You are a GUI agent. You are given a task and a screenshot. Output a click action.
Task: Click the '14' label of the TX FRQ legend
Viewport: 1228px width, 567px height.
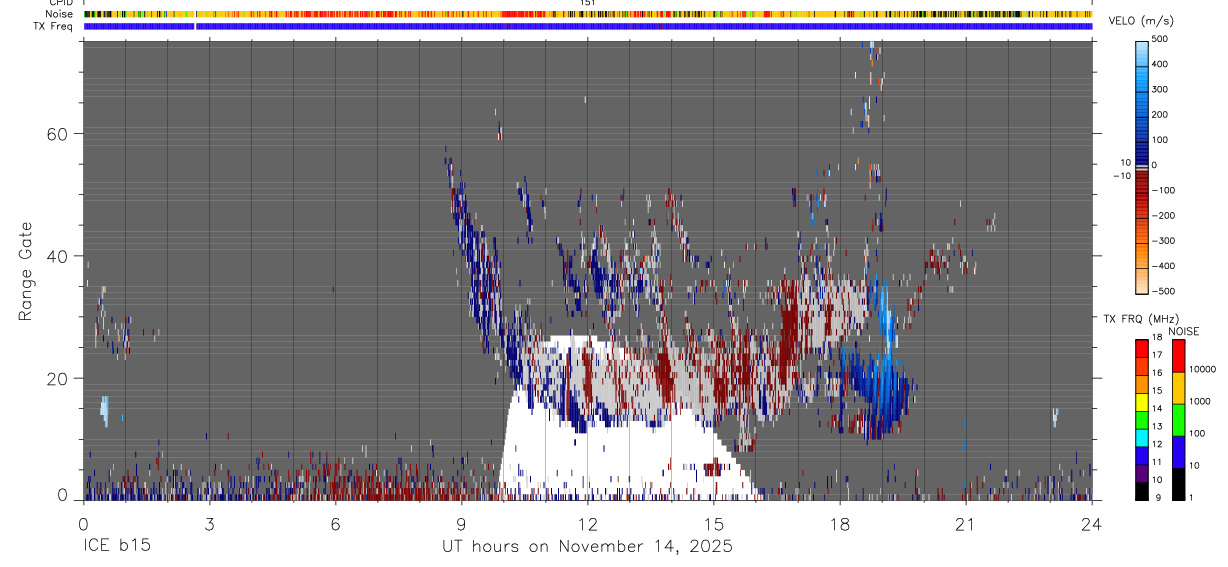pos(1156,409)
